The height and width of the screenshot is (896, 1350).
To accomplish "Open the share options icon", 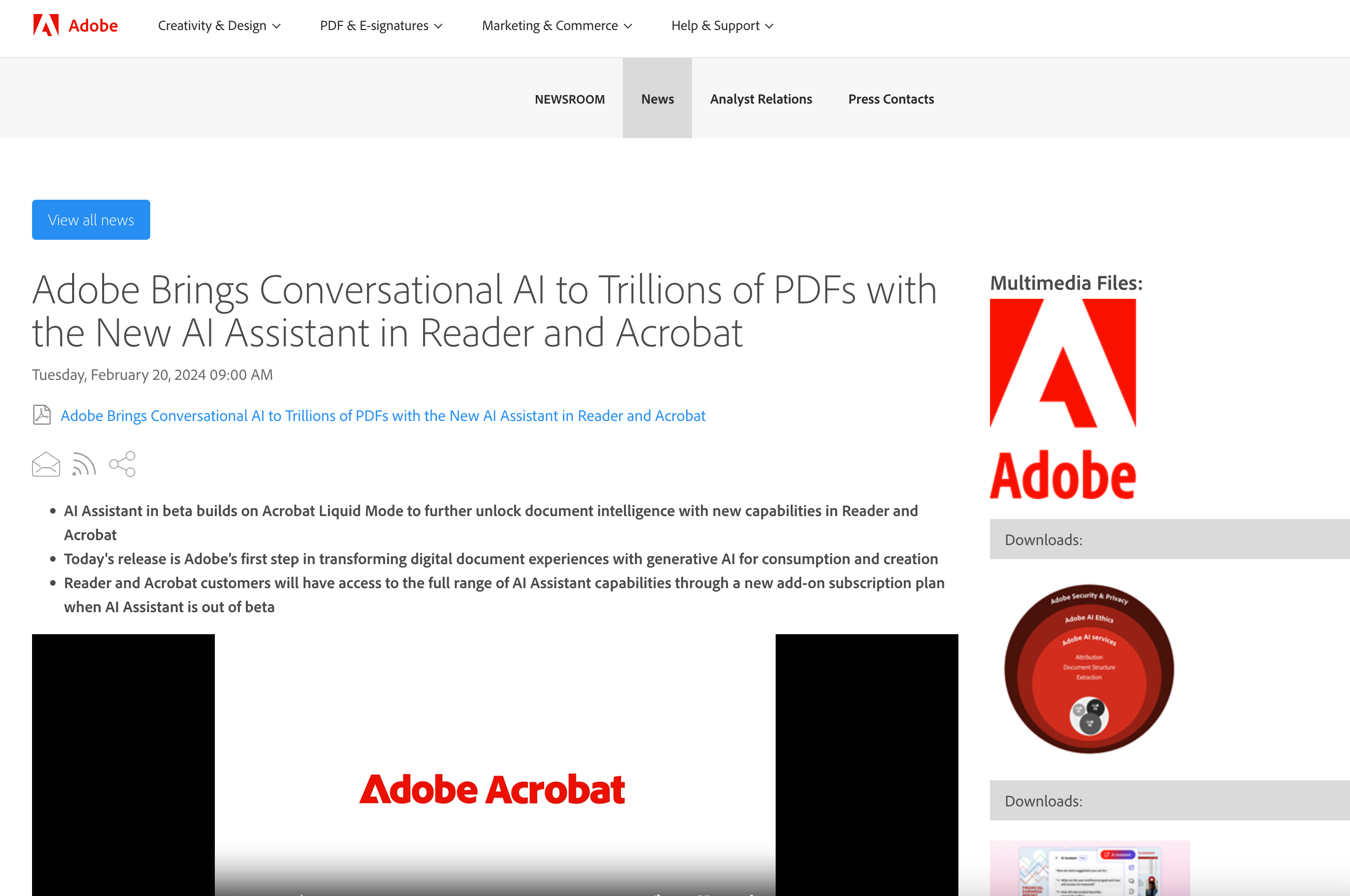I will pyautogui.click(x=122, y=464).
